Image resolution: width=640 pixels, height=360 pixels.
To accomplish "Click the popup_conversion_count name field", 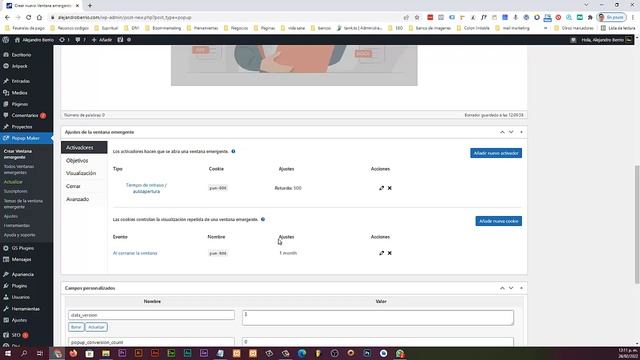I will (x=151, y=342).
